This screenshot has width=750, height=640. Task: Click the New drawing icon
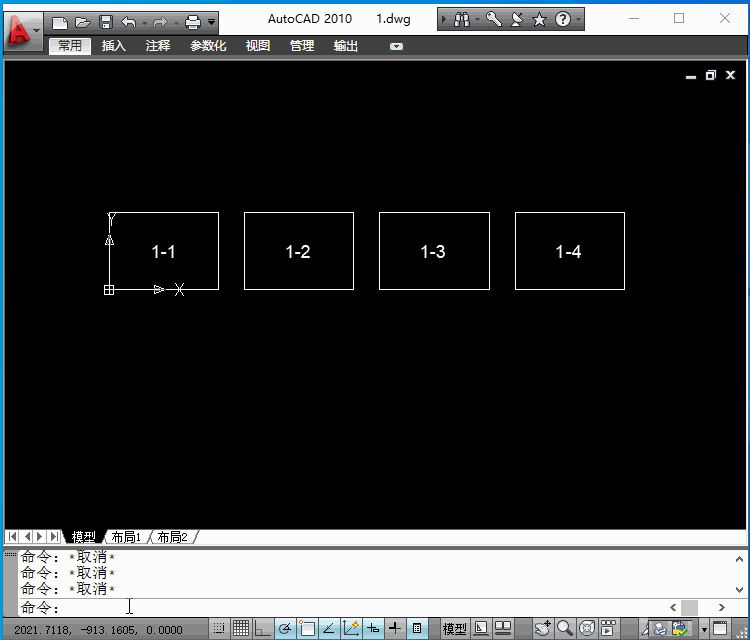(x=60, y=22)
